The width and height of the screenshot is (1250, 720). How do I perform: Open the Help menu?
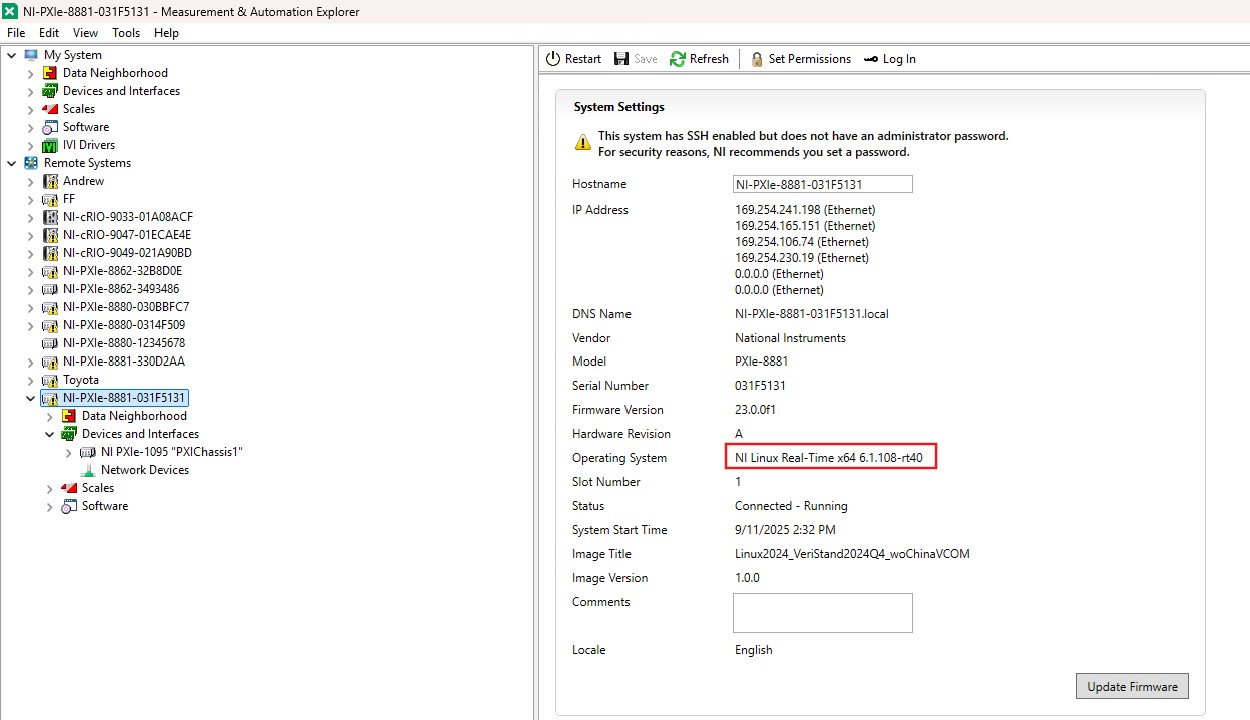166,33
